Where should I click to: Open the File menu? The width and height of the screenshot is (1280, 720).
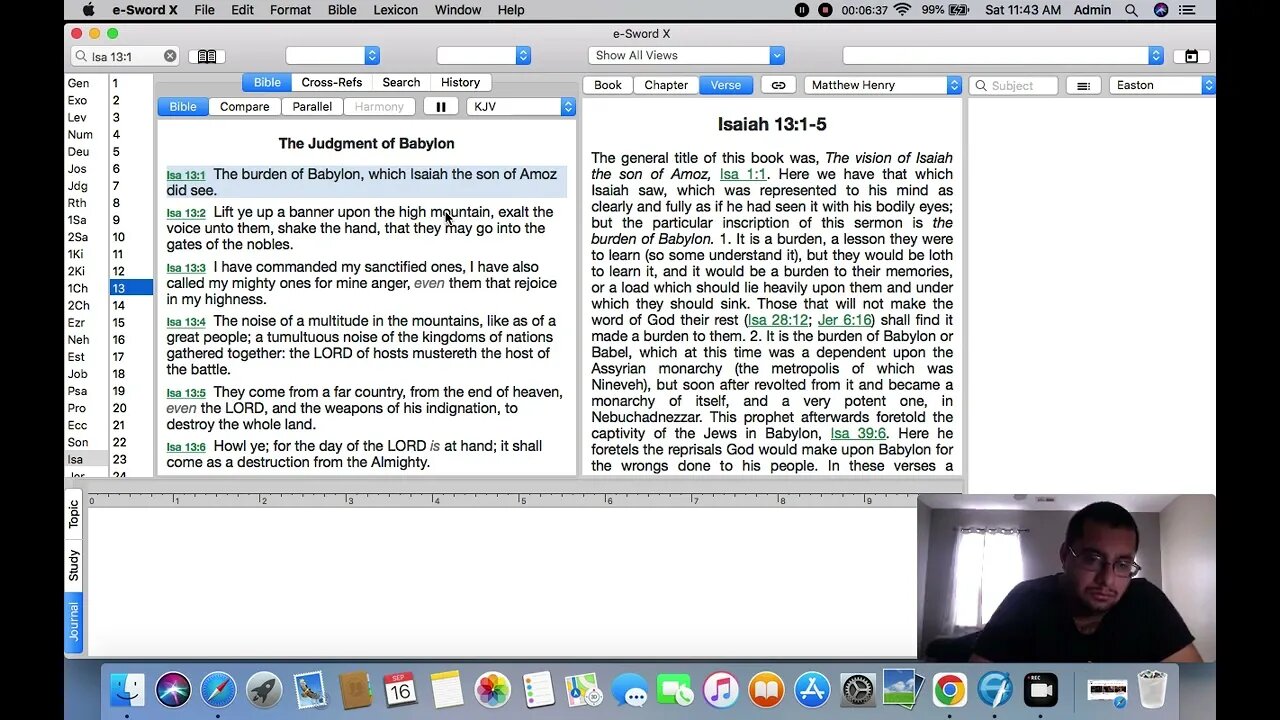pyautogui.click(x=204, y=10)
